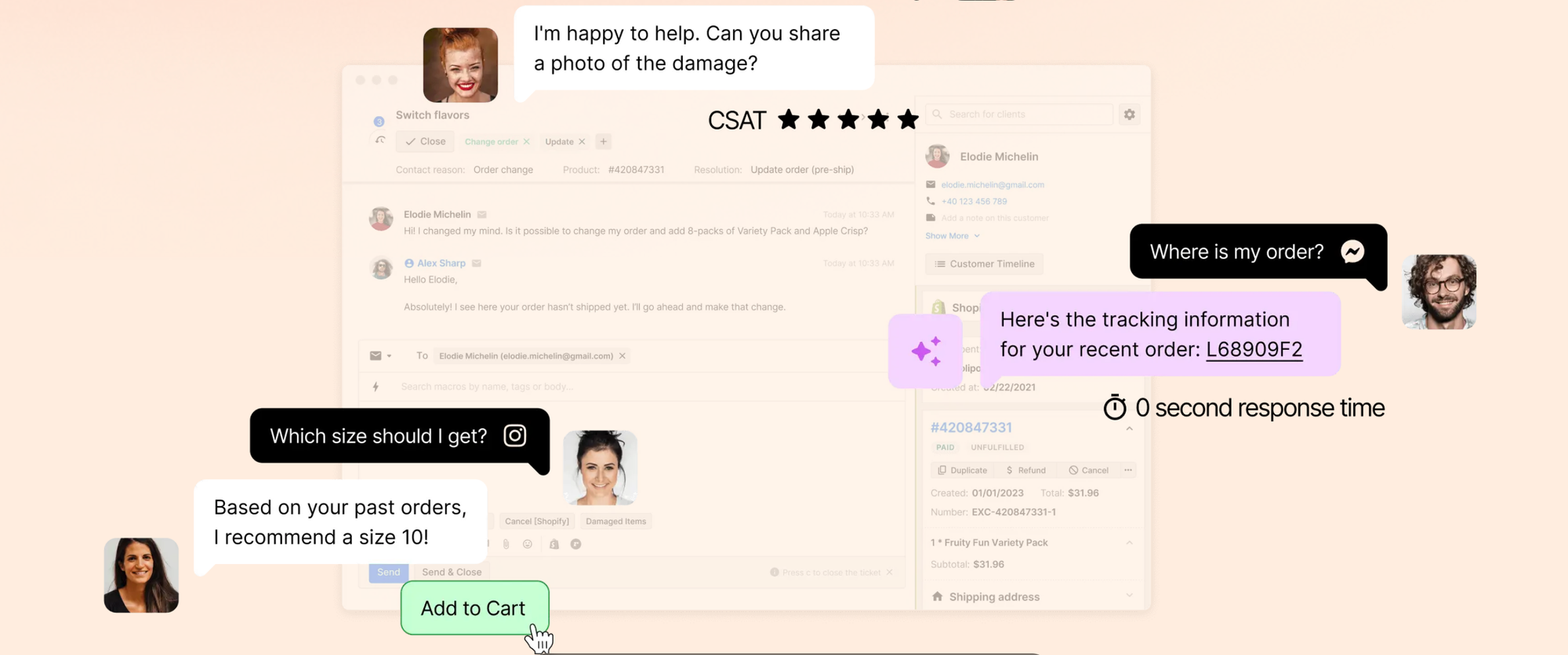This screenshot has width=1568, height=655.
Task: Click the Alex Sharp agent name
Action: [441, 264]
